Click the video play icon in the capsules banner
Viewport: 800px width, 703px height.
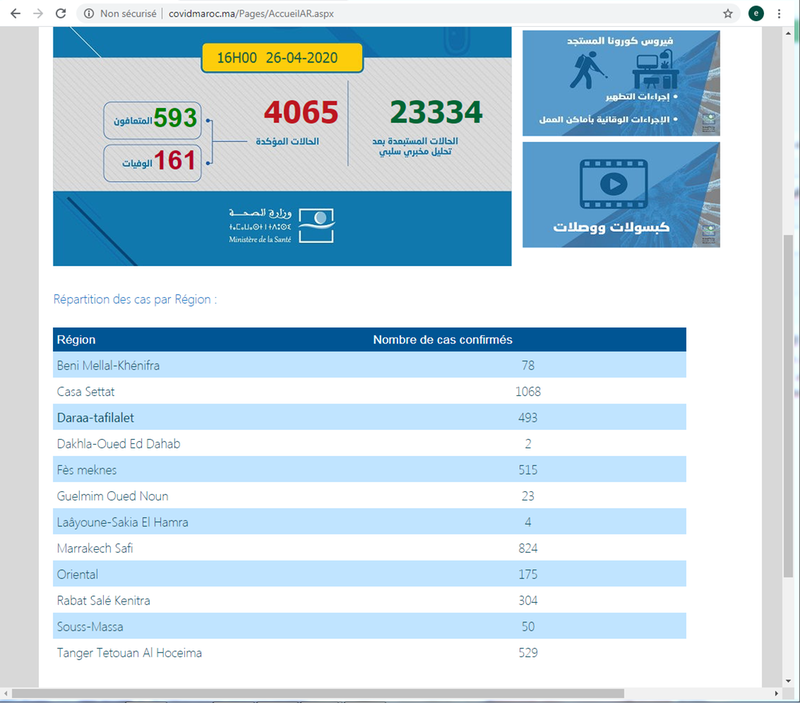[x=612, y=184]
